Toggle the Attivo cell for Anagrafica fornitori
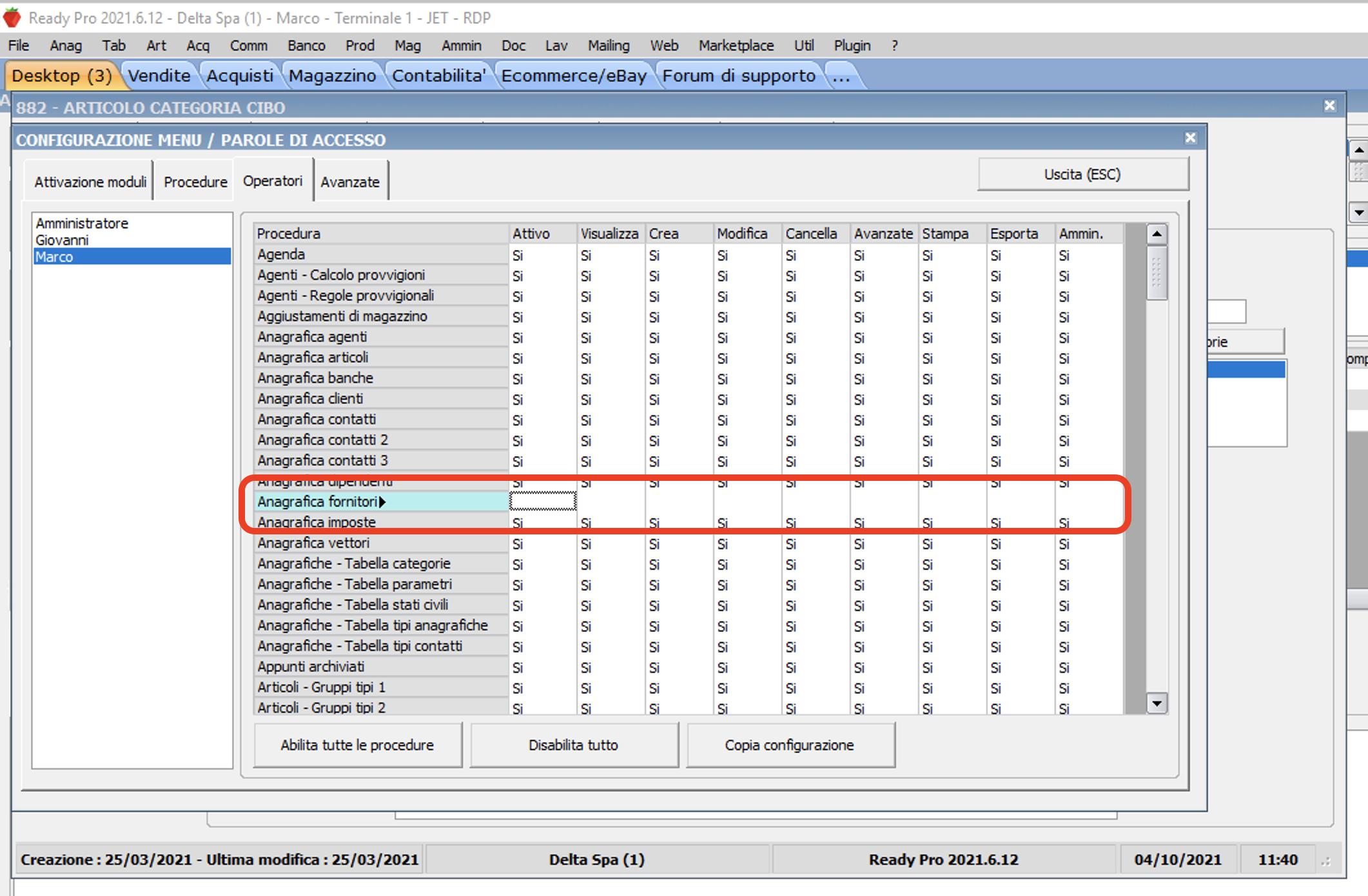Viewport: 1368px width, 896px height. (x=542, y=502)
